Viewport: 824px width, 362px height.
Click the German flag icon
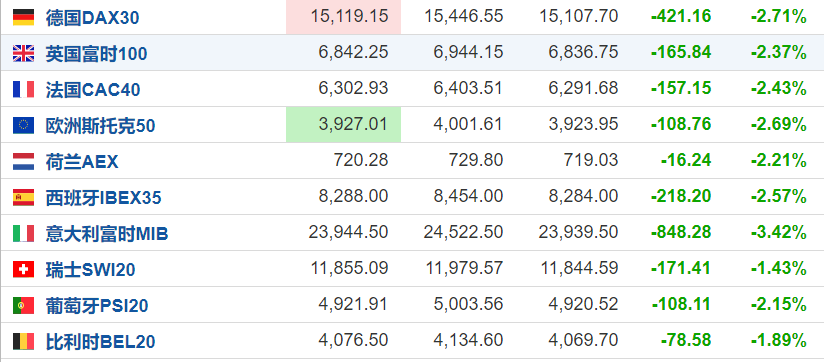[23, 17]
